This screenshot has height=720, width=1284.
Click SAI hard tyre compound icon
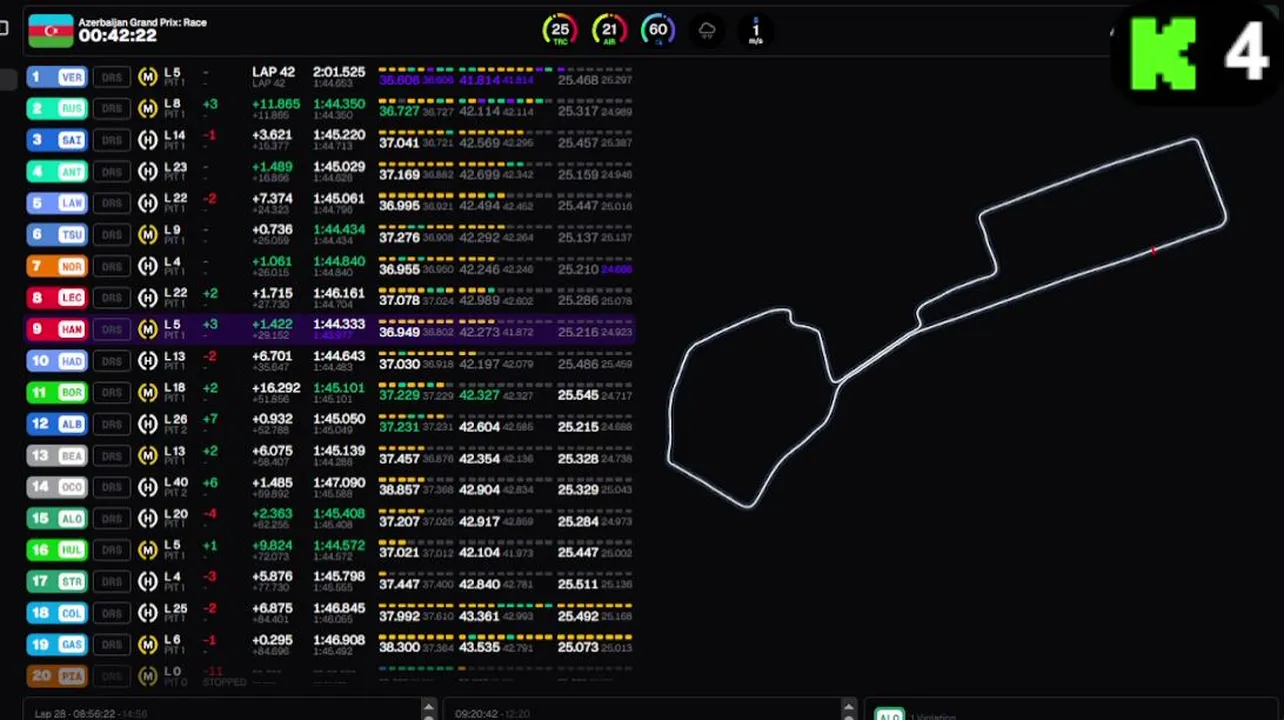click(148, 140)
